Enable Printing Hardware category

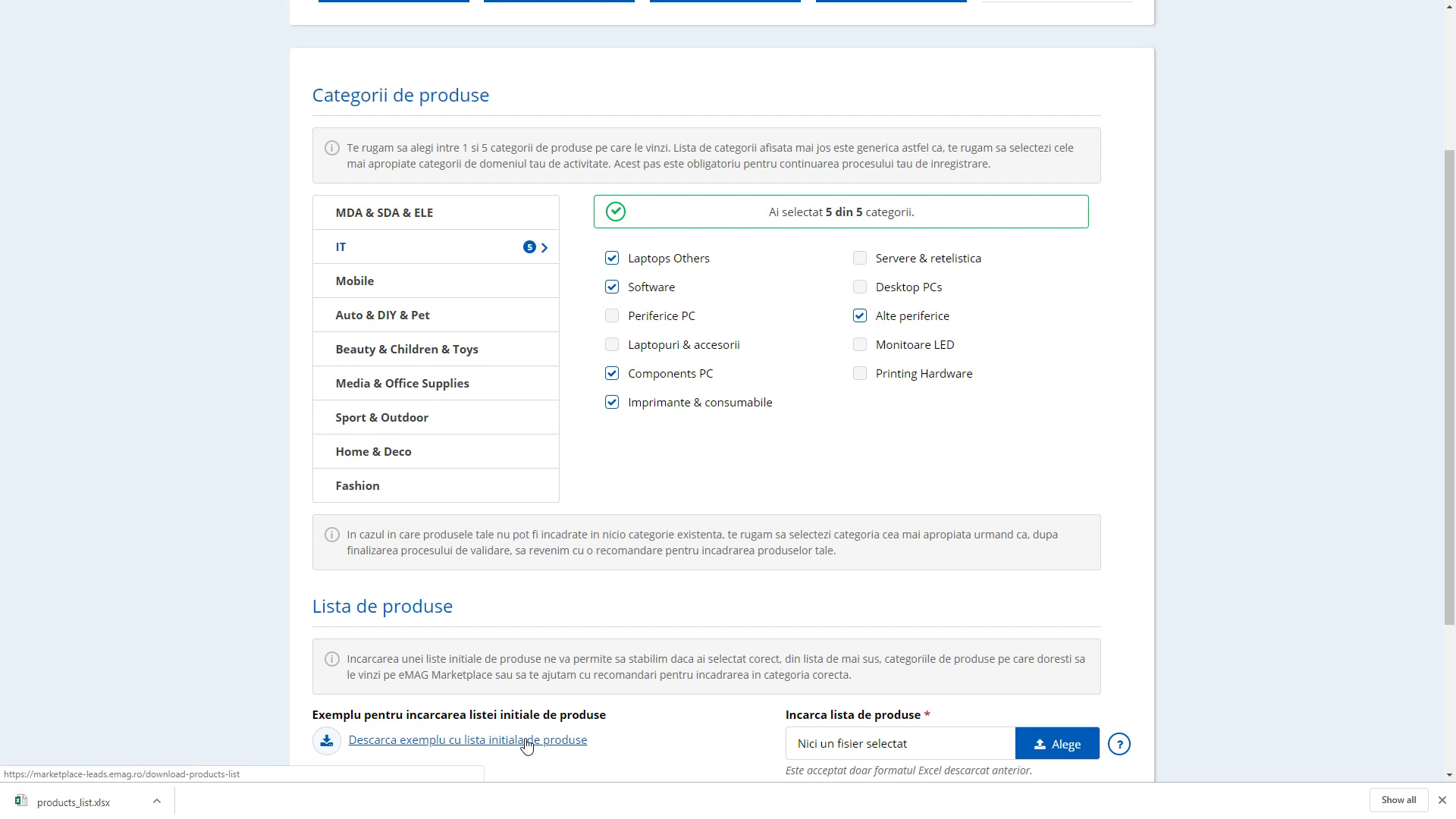pos(860,373)
